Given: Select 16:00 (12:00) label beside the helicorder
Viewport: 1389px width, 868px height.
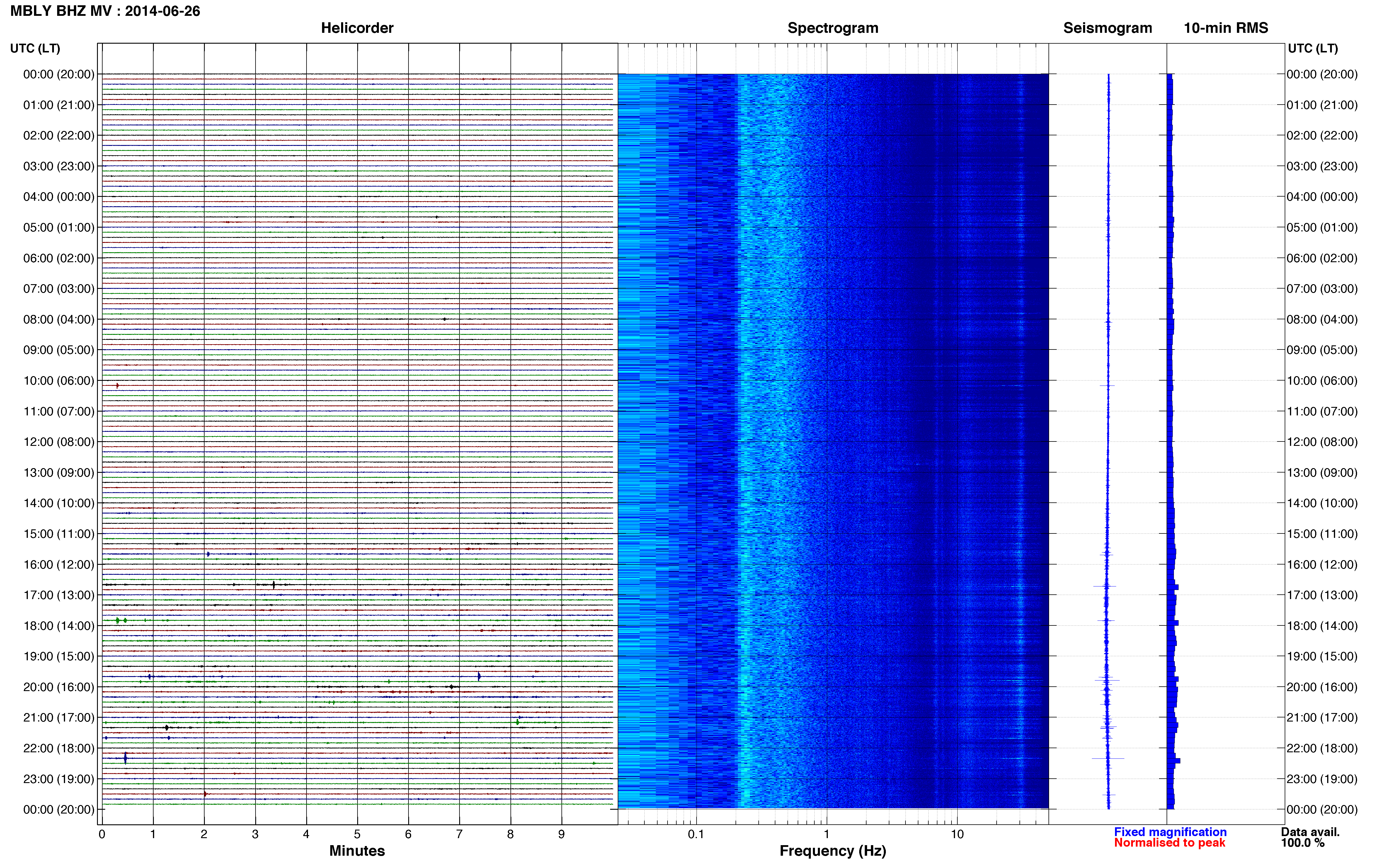Looking at the screenshot, I should coord(59,564).
